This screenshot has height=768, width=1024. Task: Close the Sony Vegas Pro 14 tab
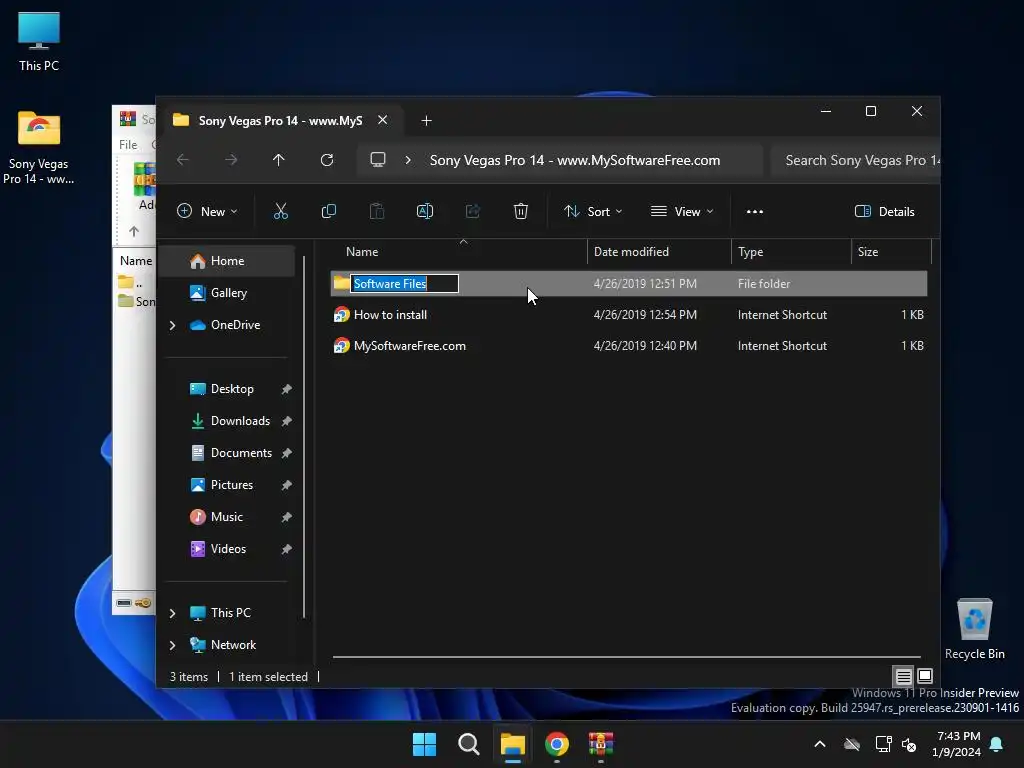(x=383, y=120)
